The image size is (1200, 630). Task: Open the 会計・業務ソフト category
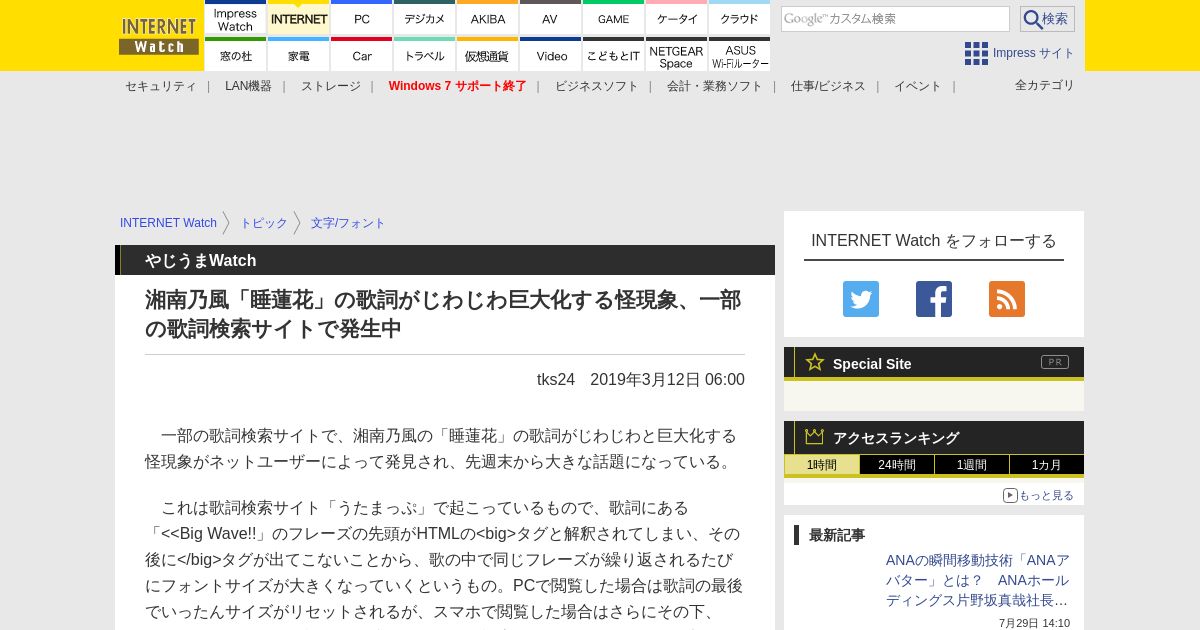click(x=715, y=86)
